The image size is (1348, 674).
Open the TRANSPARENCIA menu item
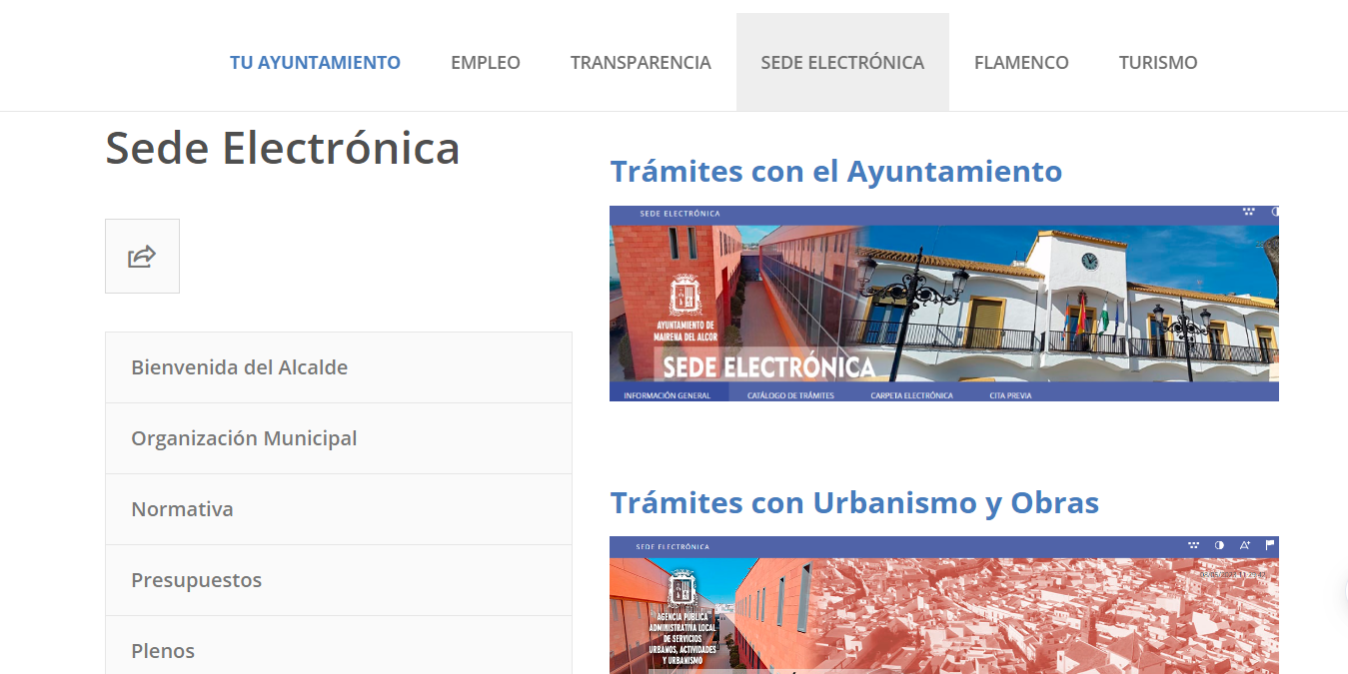click(x=640, y=62)
